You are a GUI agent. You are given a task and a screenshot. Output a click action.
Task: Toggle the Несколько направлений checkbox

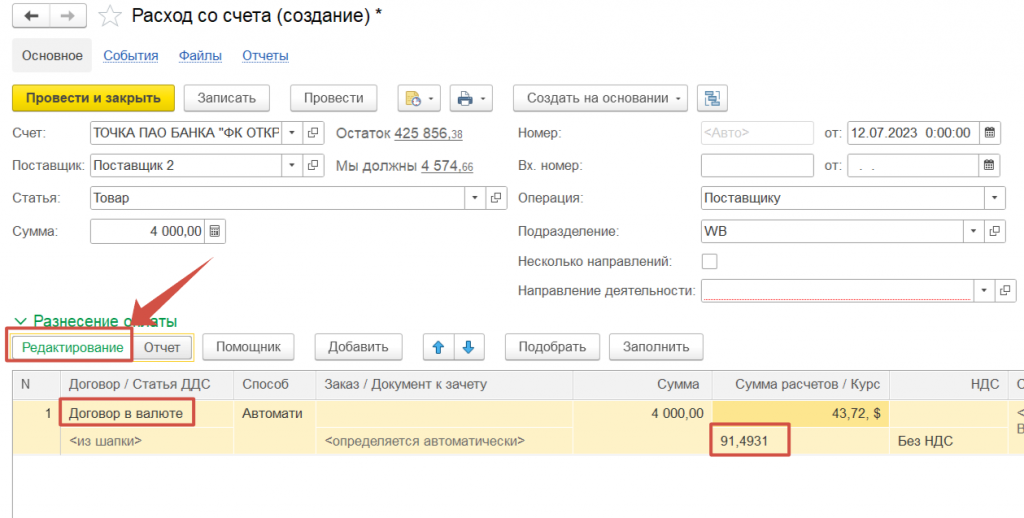point(710,261)
